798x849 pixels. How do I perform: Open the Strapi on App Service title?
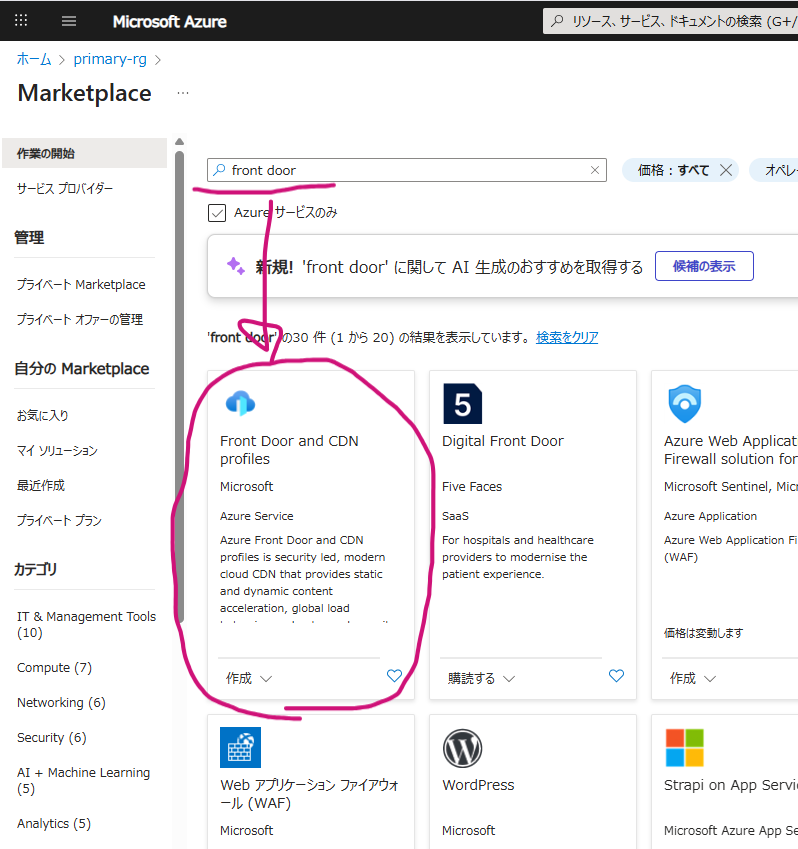(x=731, y=785)
